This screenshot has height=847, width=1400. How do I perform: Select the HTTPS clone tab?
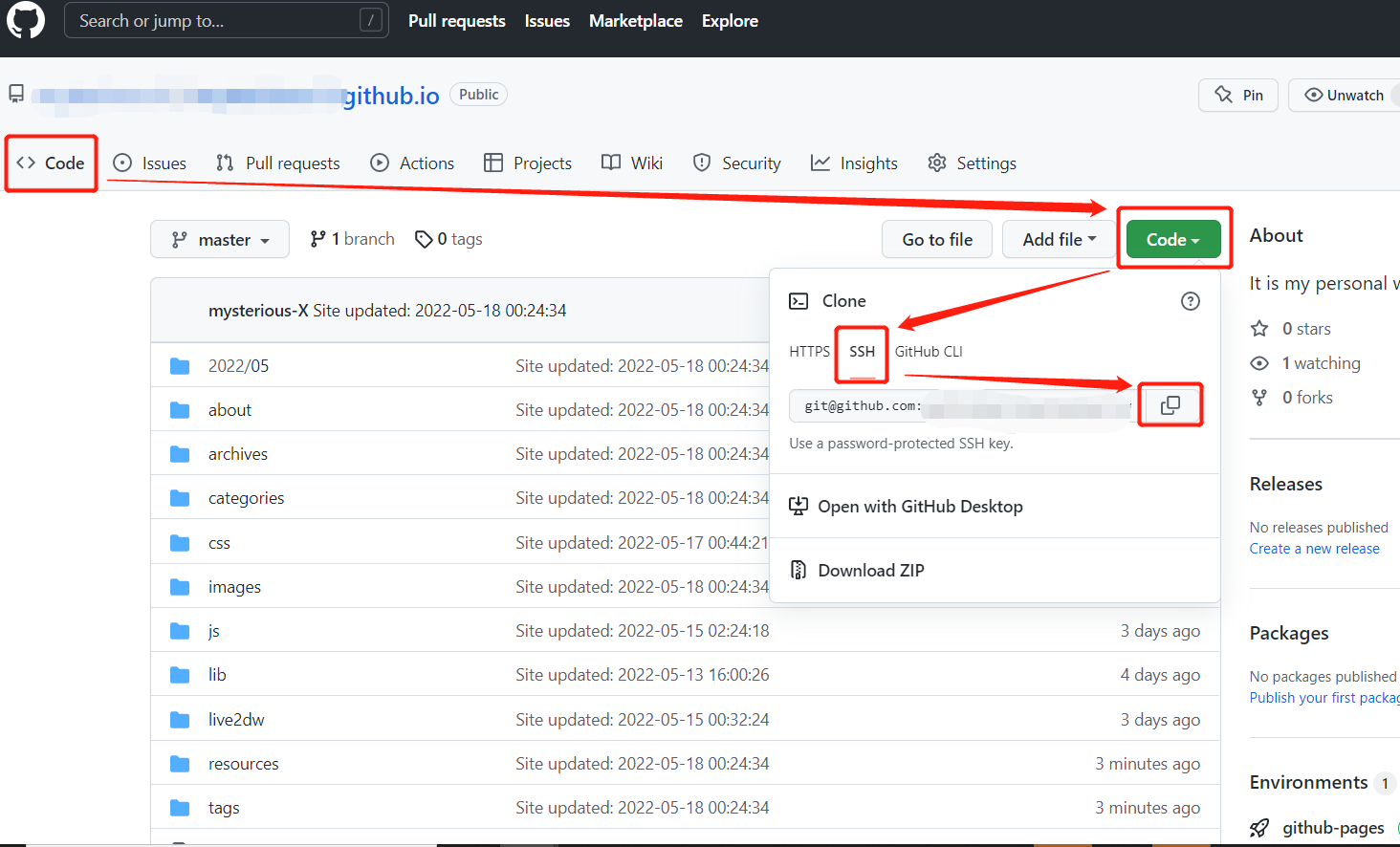tap(809, 352)
